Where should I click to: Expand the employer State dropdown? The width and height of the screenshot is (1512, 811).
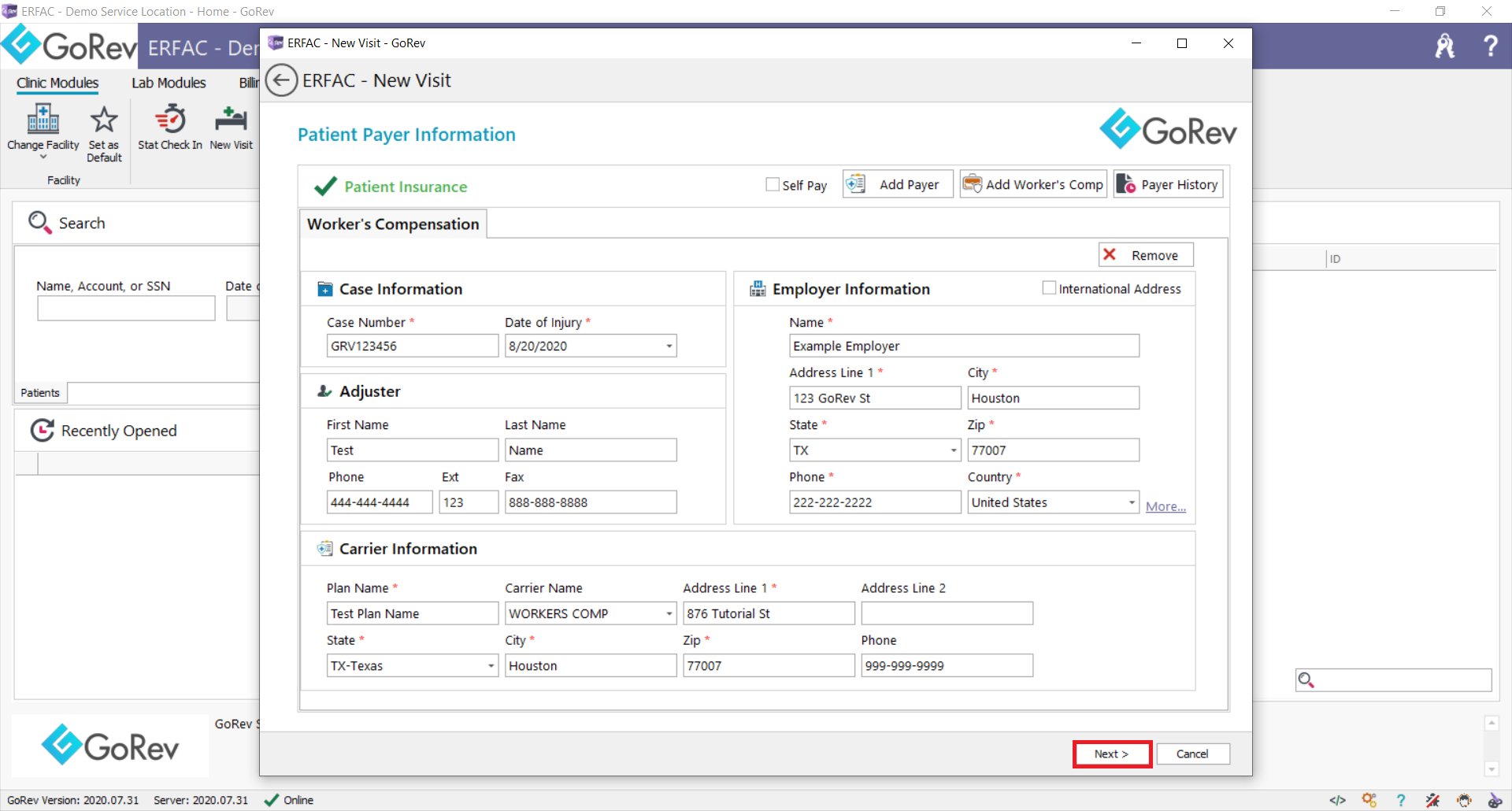tap(954, 450)
